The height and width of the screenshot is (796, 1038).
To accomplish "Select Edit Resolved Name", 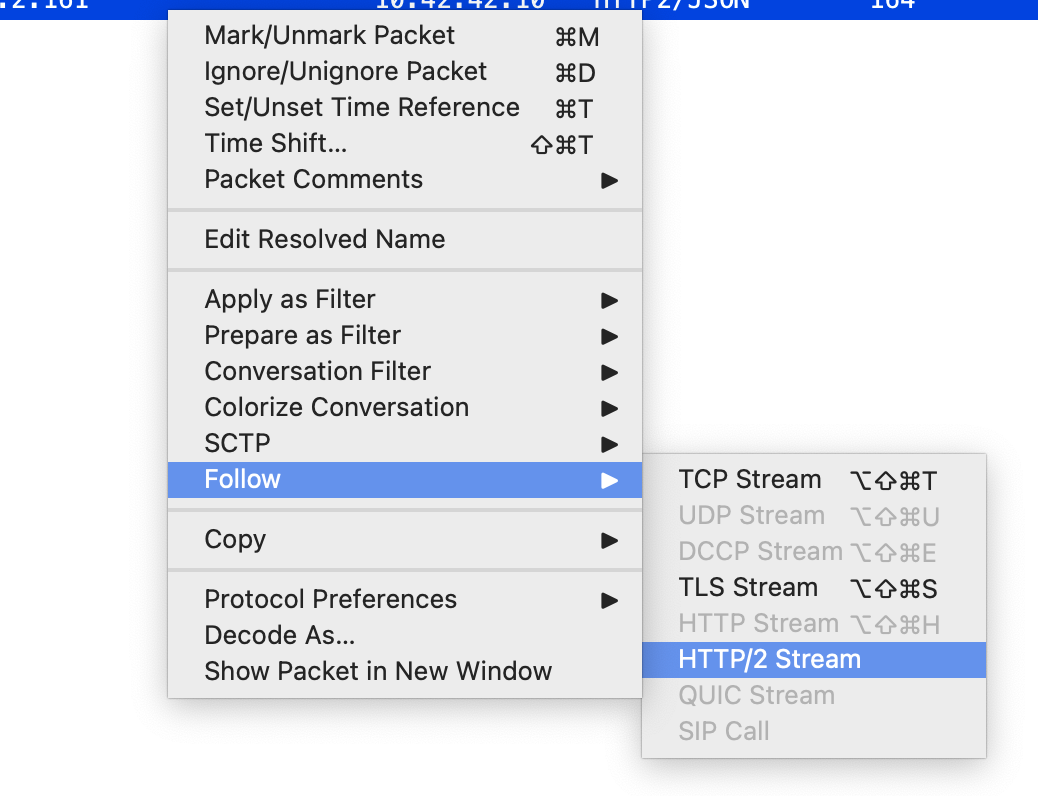I will (x=324, y=240).
